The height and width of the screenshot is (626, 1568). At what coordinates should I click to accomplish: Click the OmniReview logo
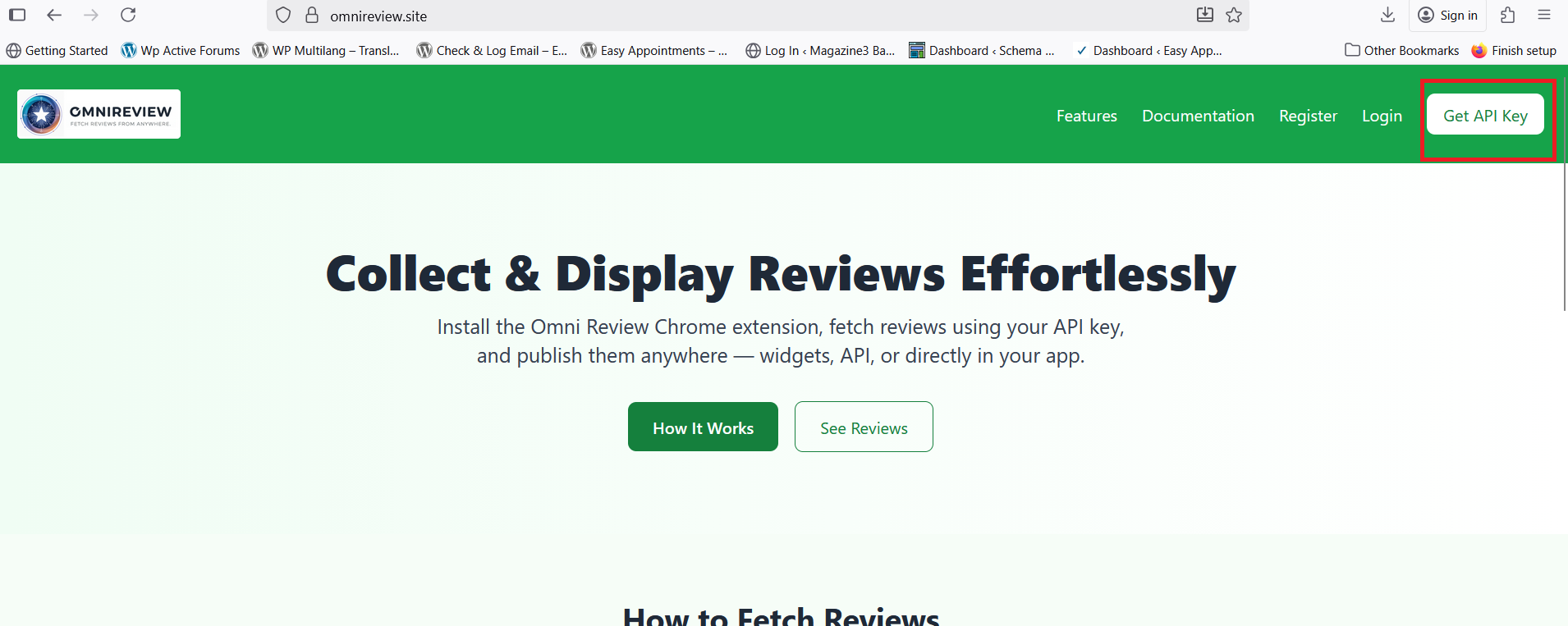point(99,114)
